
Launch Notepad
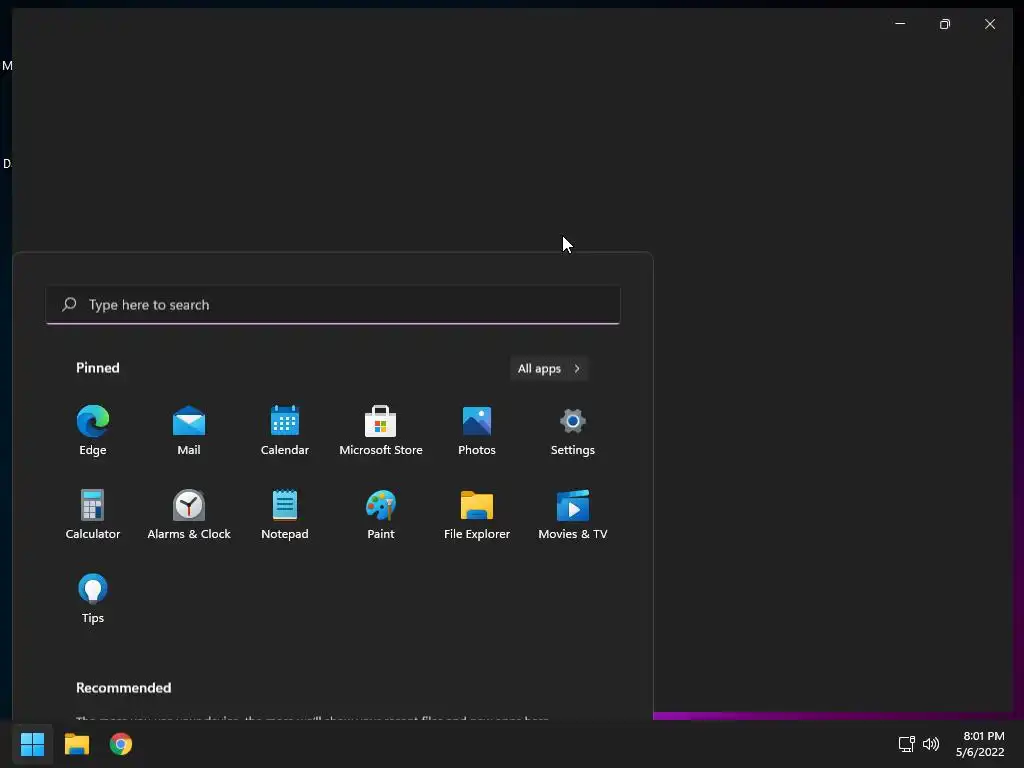point(285,515)
